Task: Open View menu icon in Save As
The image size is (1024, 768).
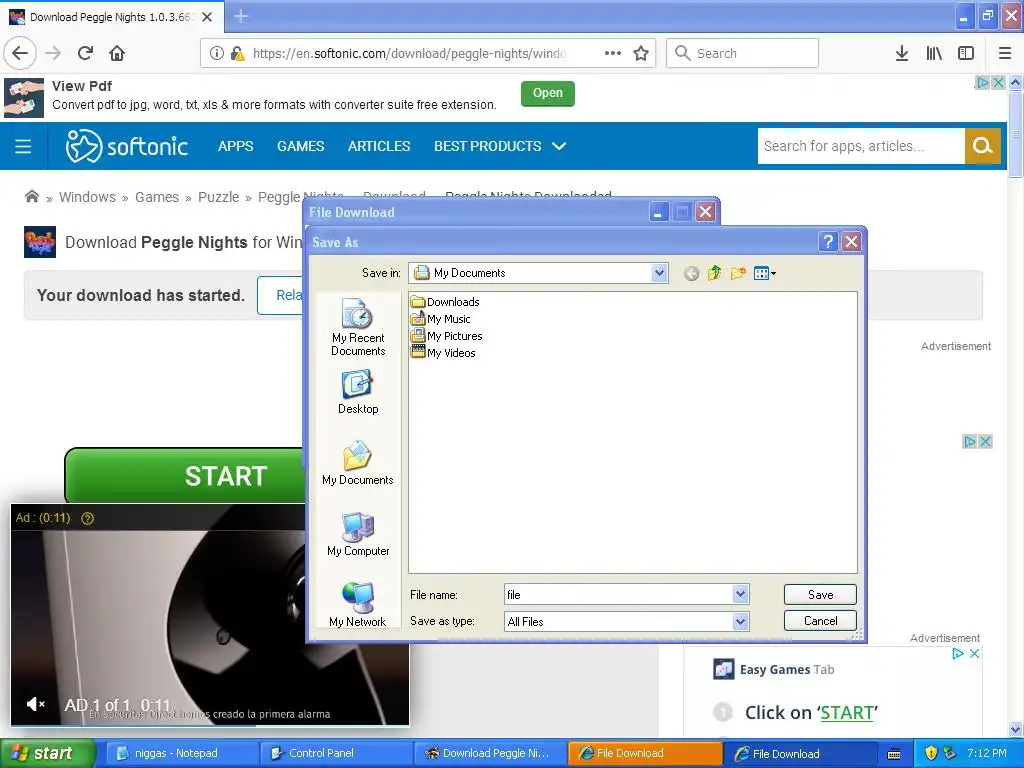Action: click(x=764, y=273)
